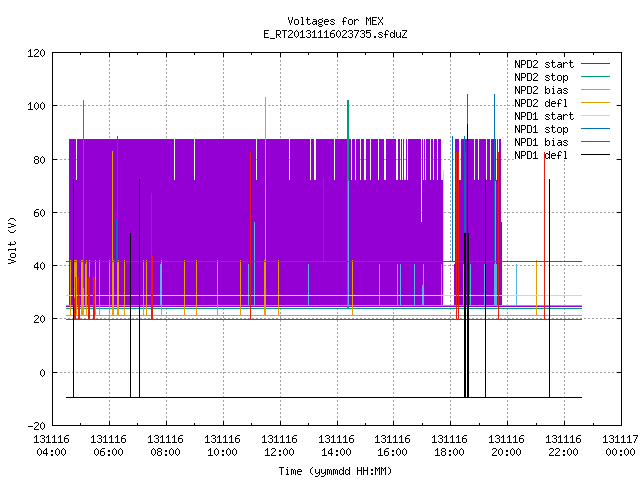This screenshot has width=640, height=480.
Task: Click the x-axis tick 131116 08:00
Action: point(165,446)
